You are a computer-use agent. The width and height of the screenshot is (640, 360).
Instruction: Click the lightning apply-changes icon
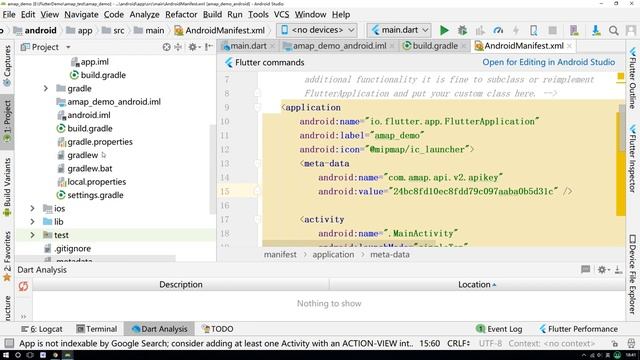516,30
